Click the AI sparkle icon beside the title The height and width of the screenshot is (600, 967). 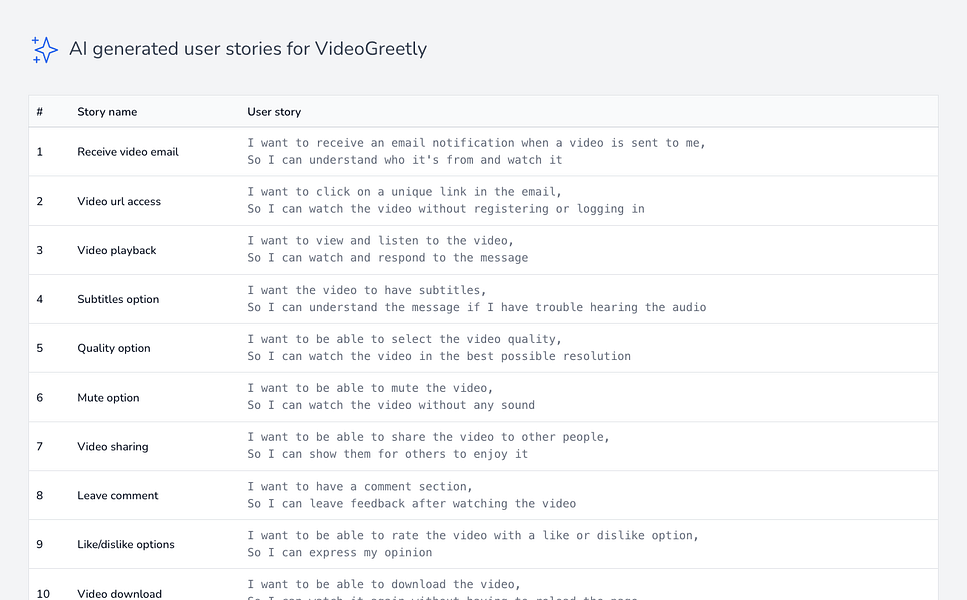coord(45,49)
